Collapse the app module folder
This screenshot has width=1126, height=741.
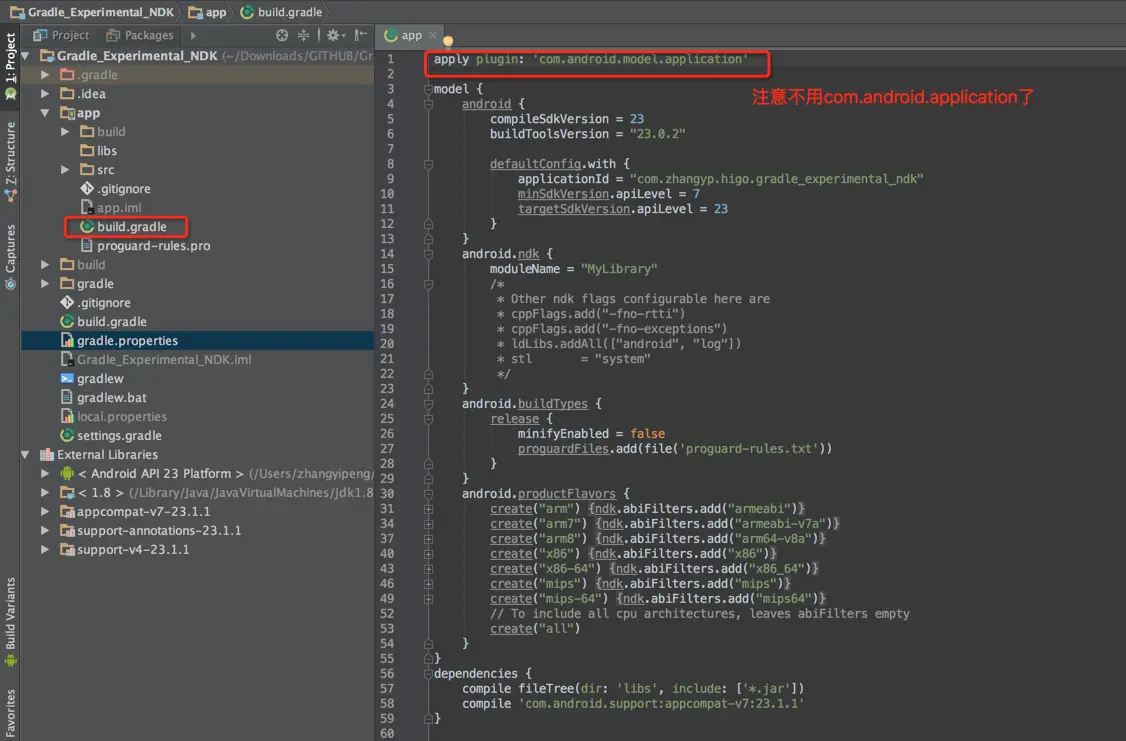[45, 113]
